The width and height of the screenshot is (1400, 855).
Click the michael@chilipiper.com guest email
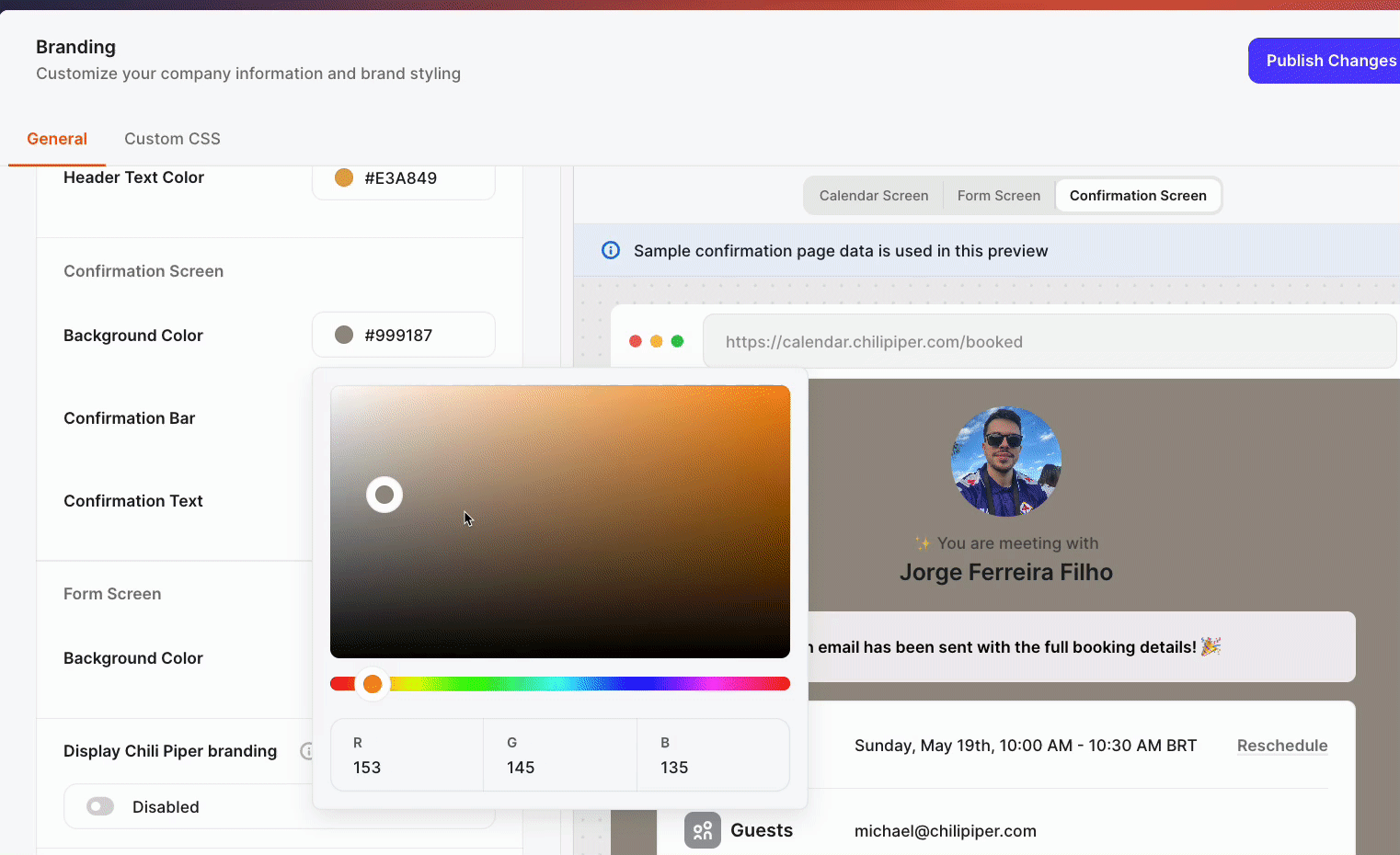click(946, 831)
